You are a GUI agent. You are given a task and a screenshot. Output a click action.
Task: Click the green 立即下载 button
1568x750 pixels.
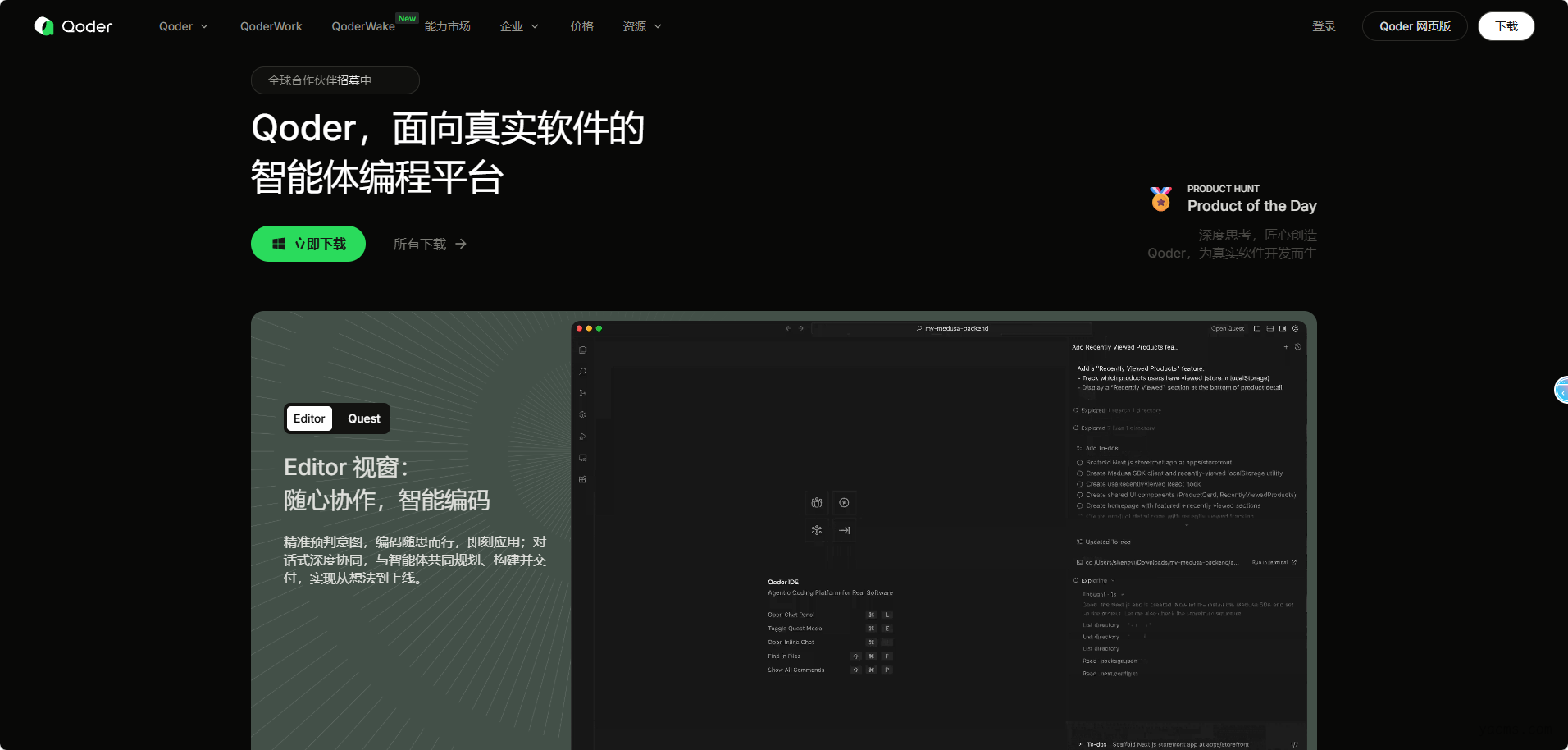coord(308,244)
